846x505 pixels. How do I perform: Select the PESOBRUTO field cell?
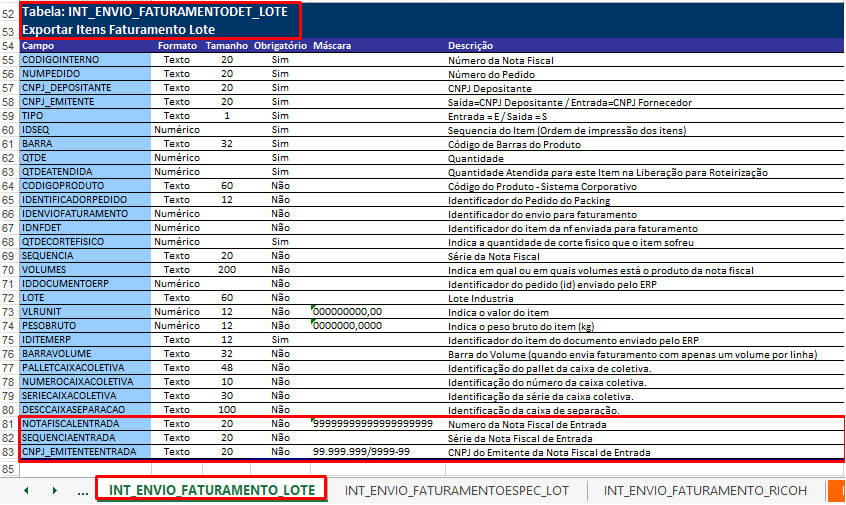click(x=86, y=326)
